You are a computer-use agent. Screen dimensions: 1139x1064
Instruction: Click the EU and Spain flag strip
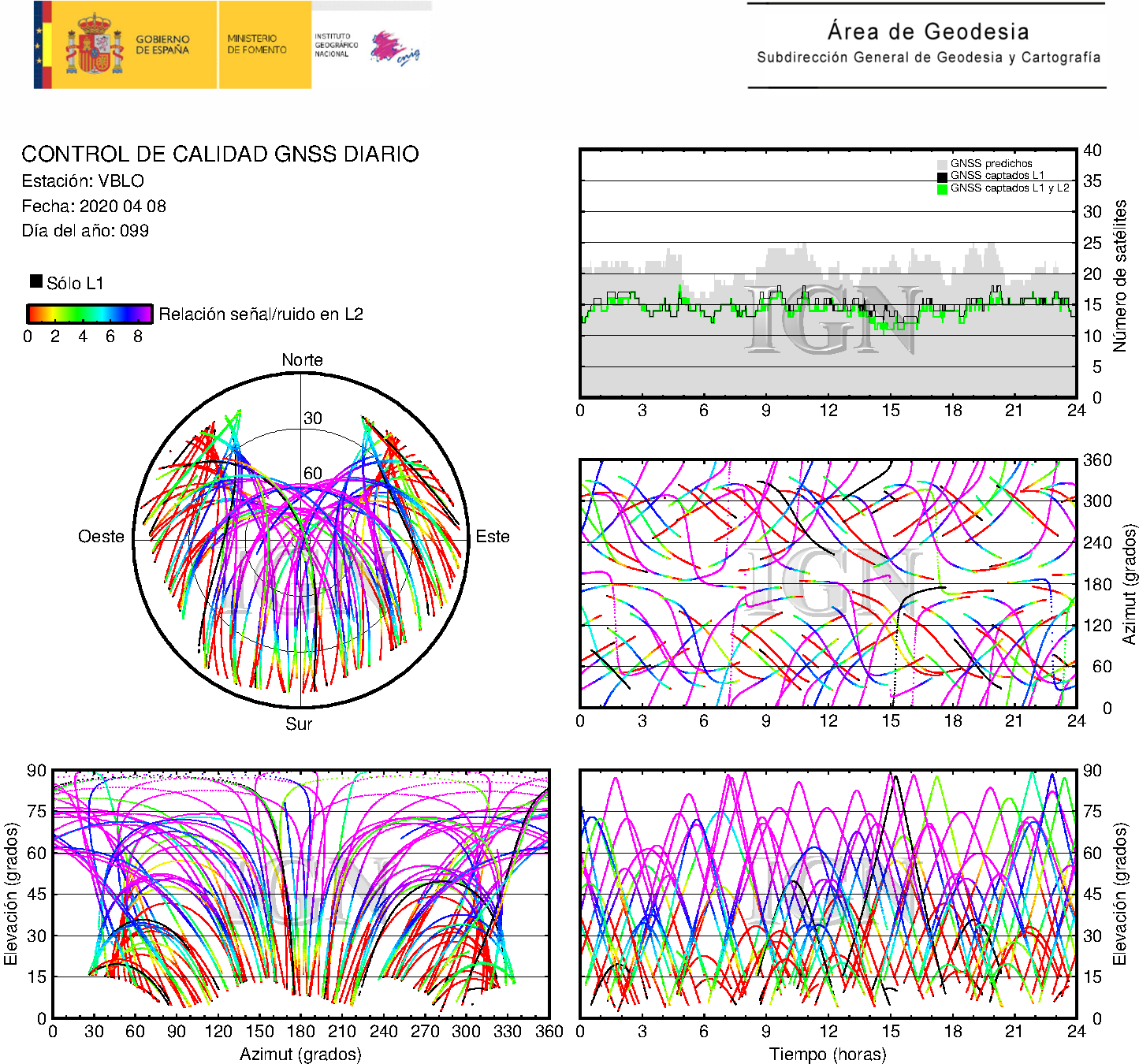click(x=43, y=45)
